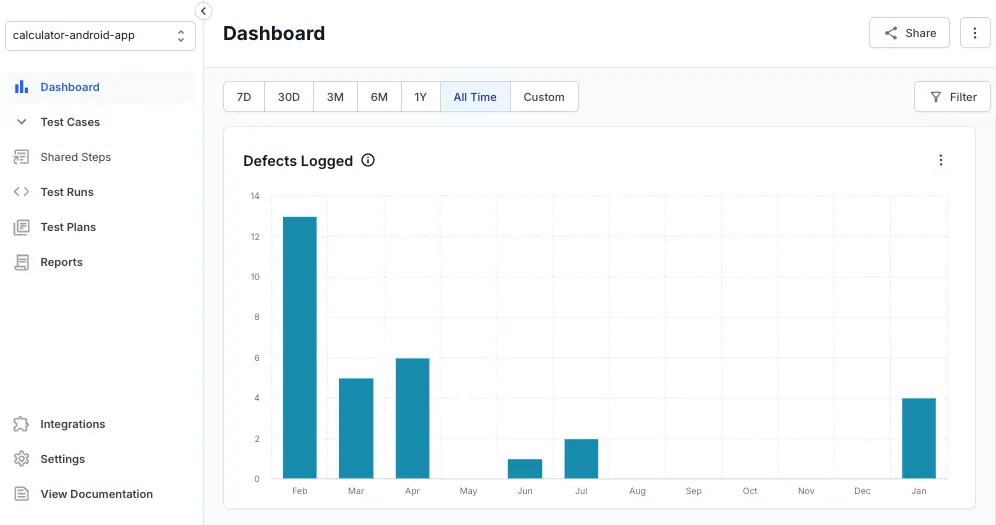Screen dimensions: 996x525
Task: Click the info icon beside Defects Logged
Action: pyautogui.click(x=368, y=160)
